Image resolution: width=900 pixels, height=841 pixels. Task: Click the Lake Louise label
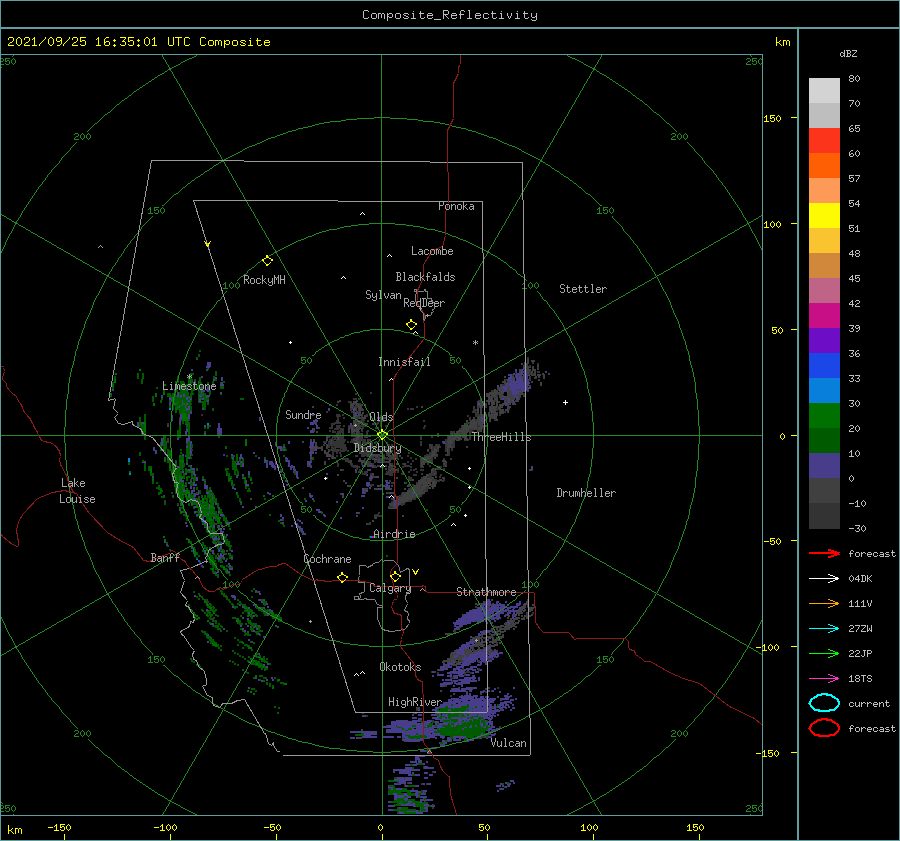77,491
